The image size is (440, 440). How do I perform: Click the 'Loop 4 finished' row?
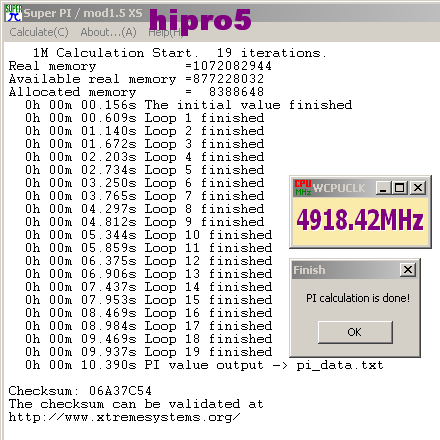145,157
